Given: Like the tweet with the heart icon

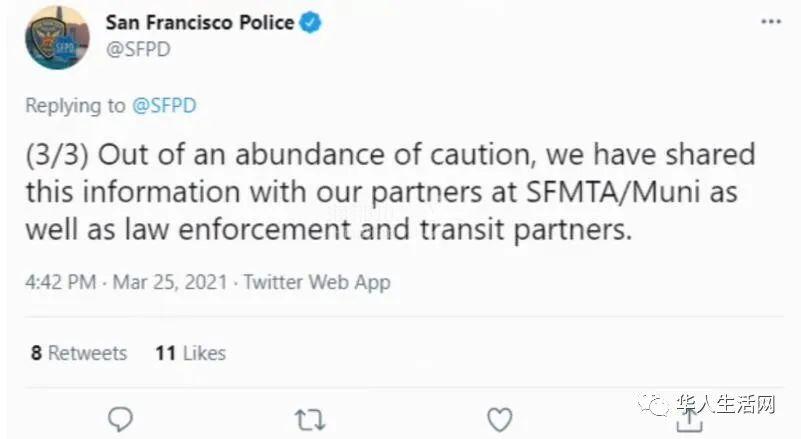Looking at the screenshot, I should [x=500, y=420].
